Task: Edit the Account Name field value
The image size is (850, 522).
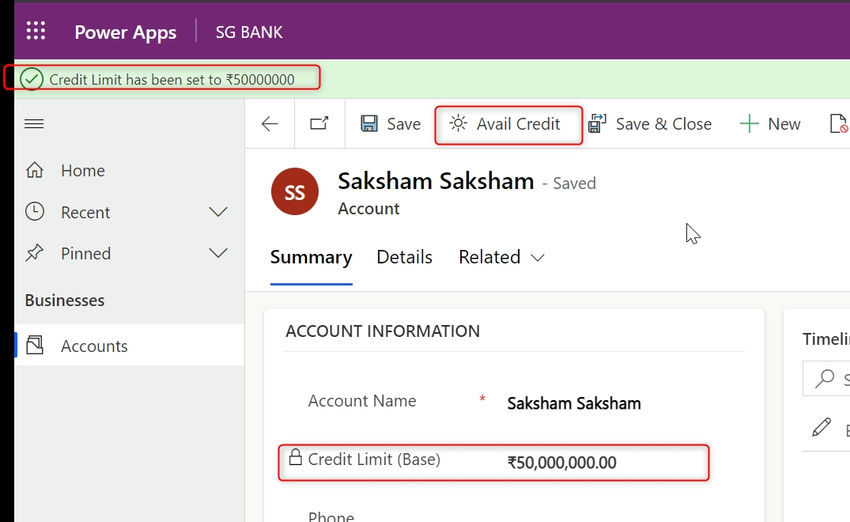Action: coord(574,403)
